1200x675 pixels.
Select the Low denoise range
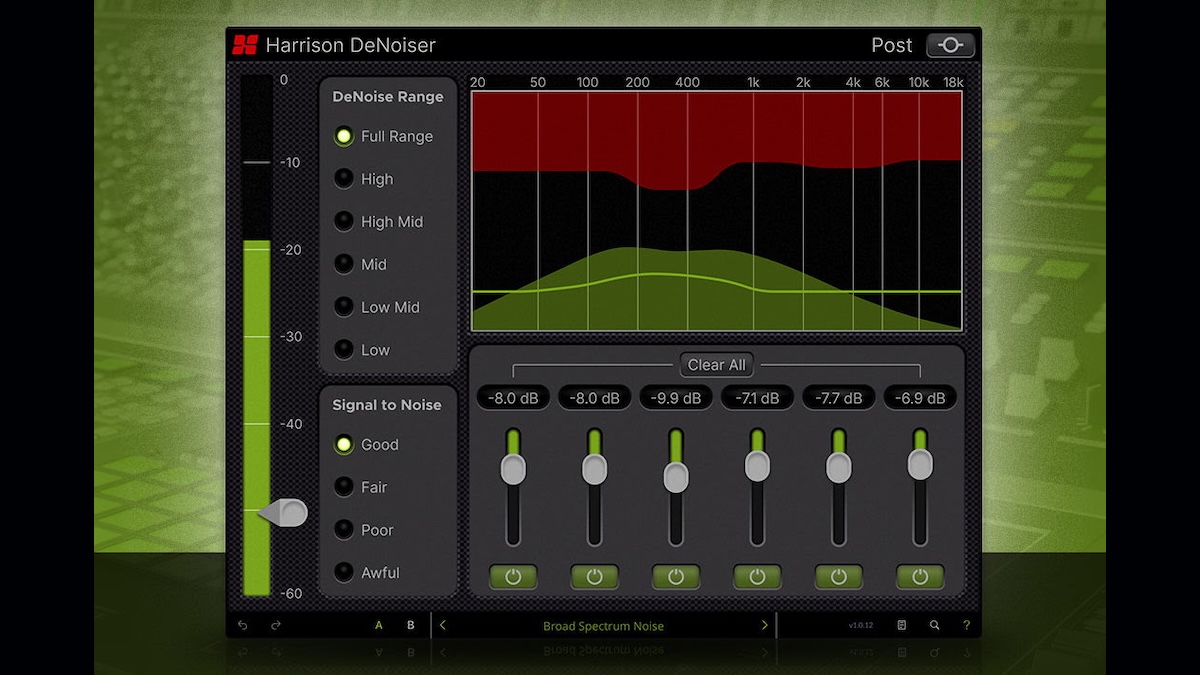coord(344,350)
